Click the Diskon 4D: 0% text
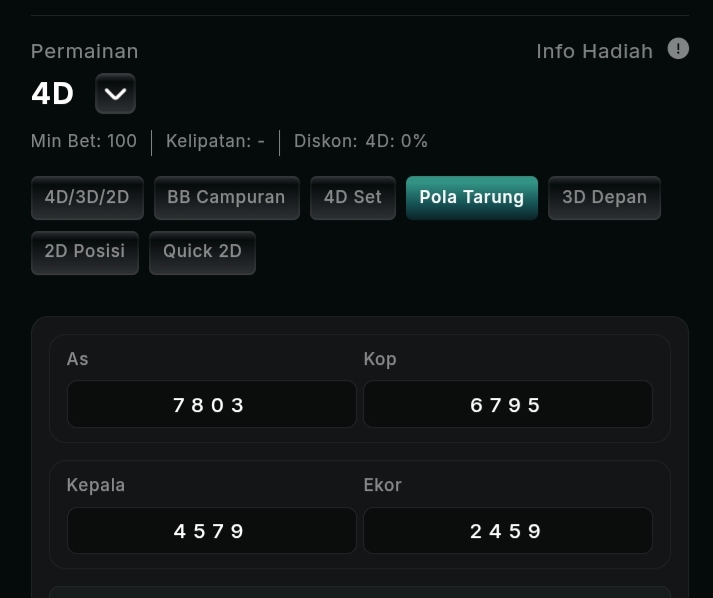This screenshot has height=598, width=713. click(361, 141)
